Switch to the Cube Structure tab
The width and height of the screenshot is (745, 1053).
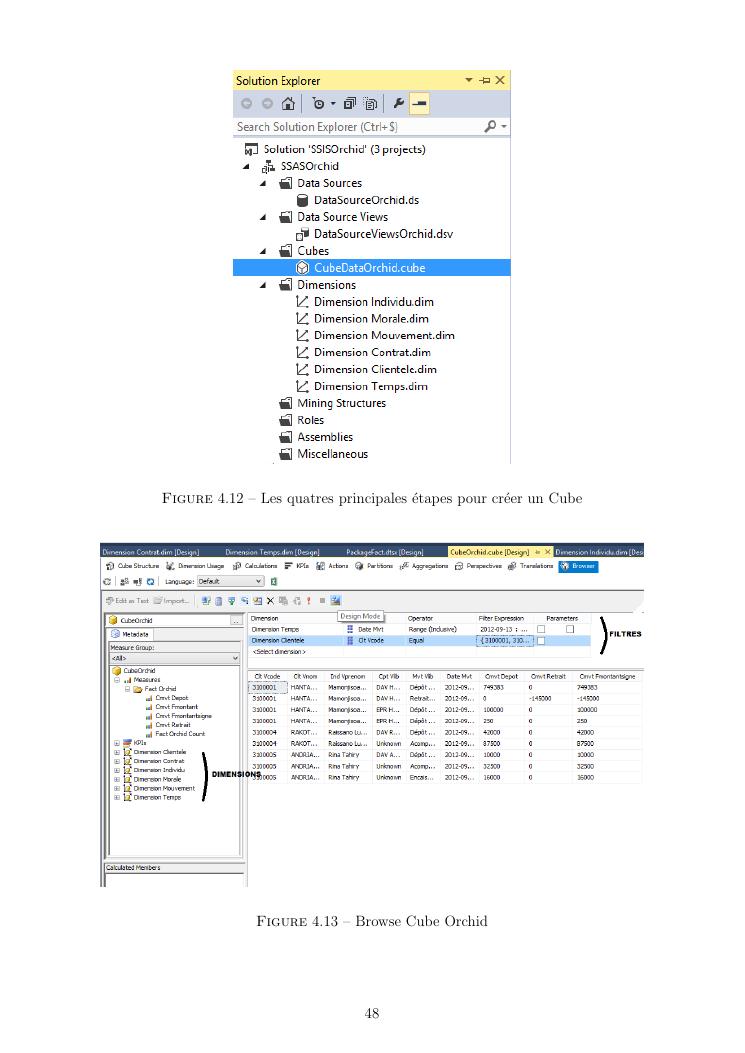(x=132, y=566)
